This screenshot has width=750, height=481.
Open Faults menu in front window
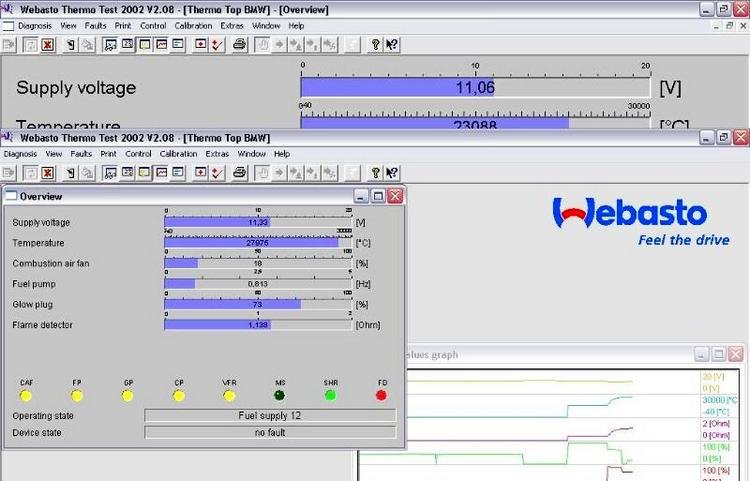pos(81,154)
